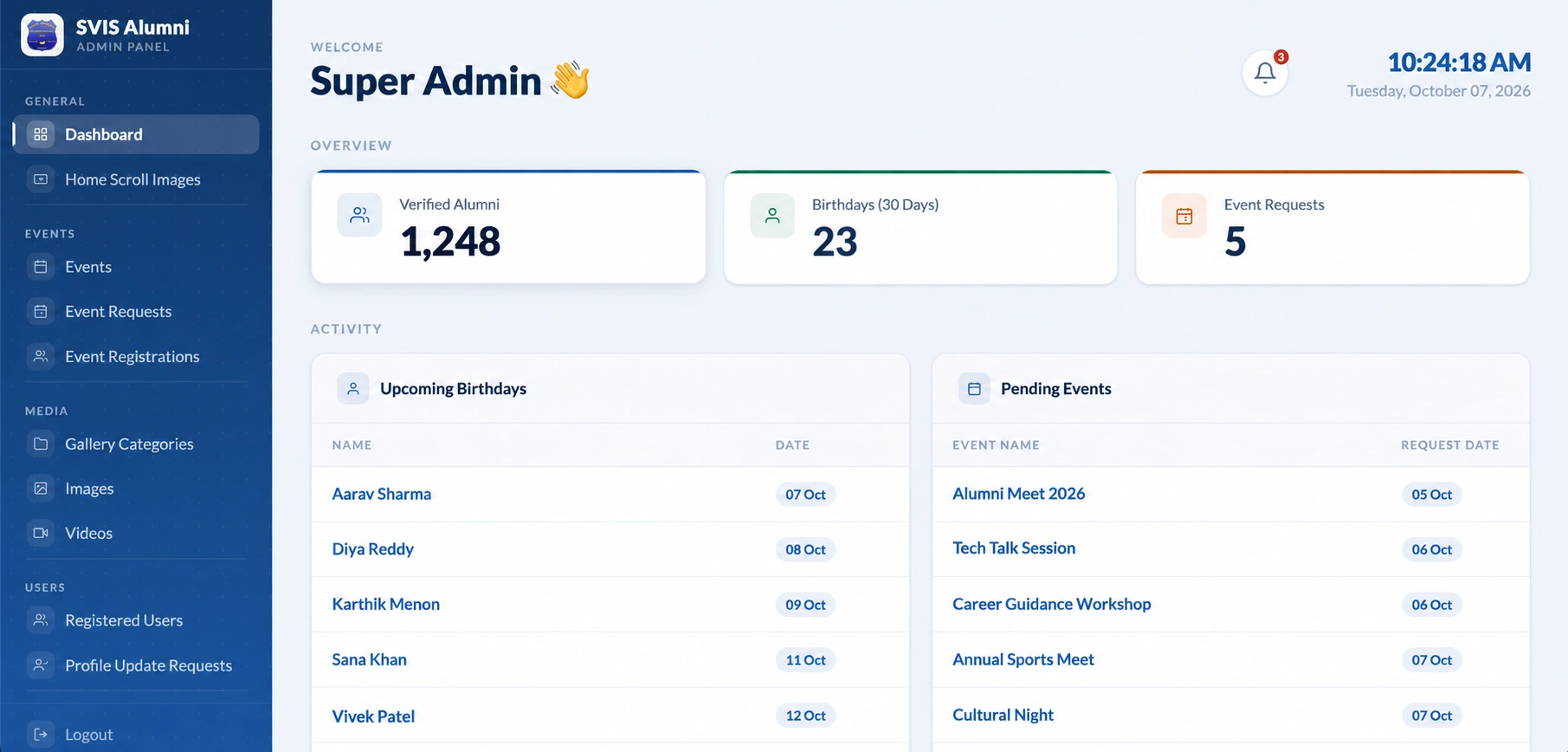Click the 10:24:18 AM clock display
The width and height of the screenshot is (1568, 752).
click(x=1459, y=62)
